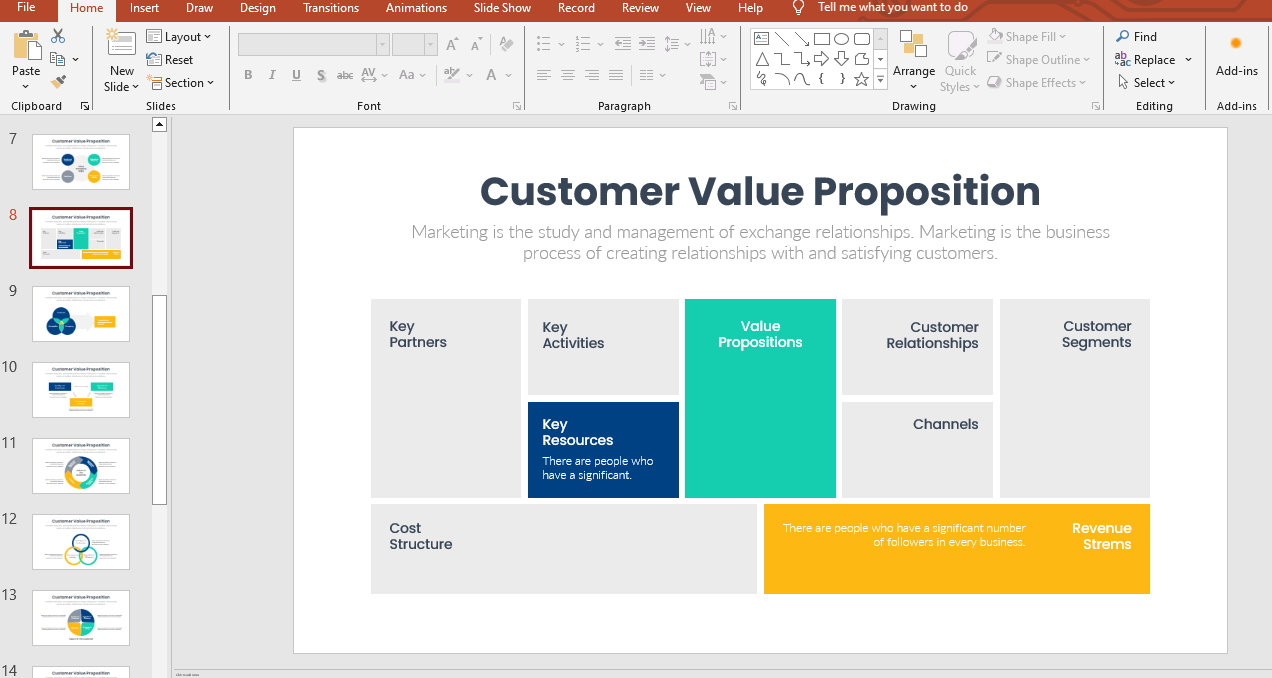Screen dimensions: 1272x678
Task: Open Clipboard pane dialog launcher
Action: 84,106
